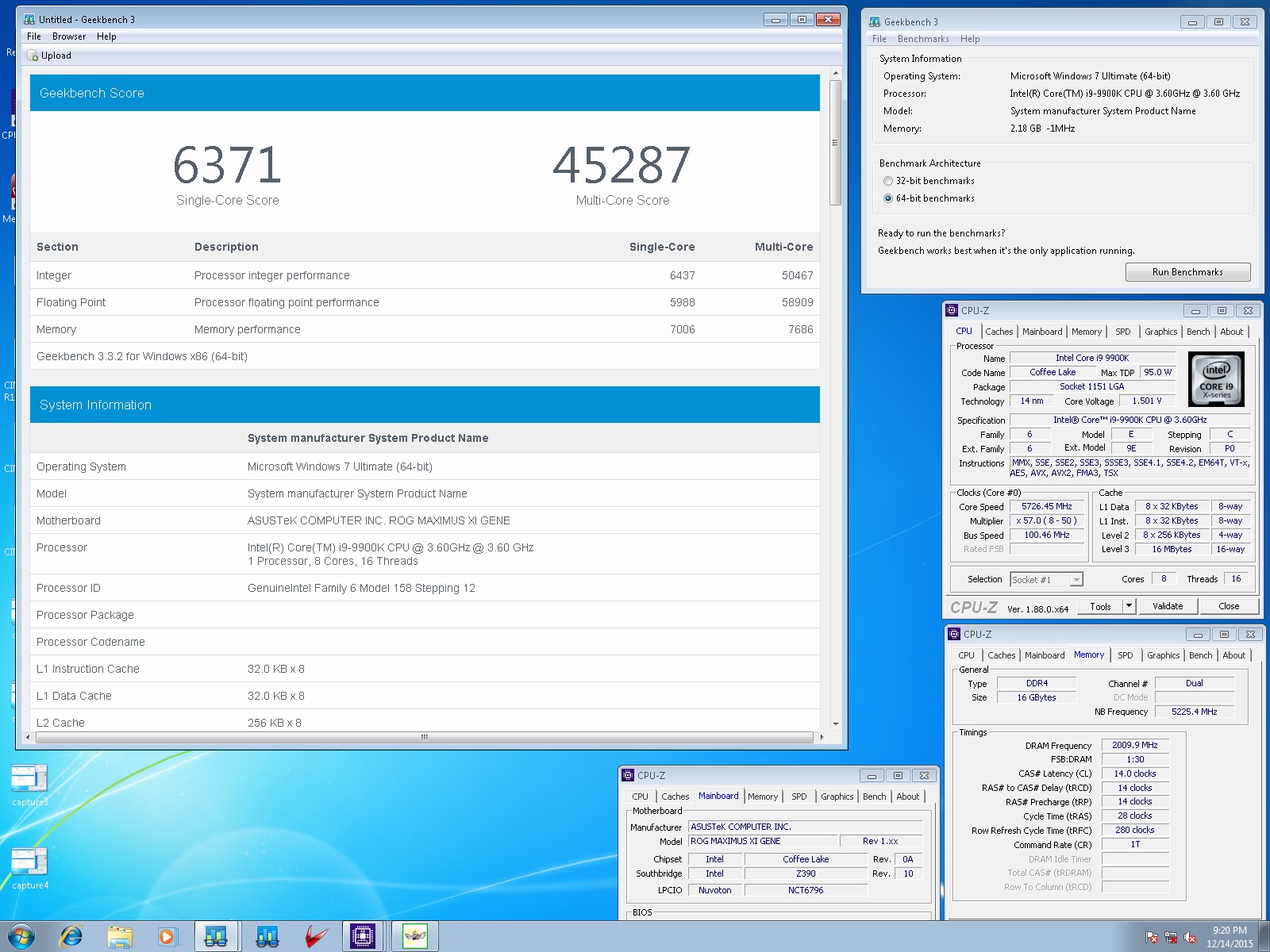Click the Run Benchmarks button
Image resolution: width=1270 pixels, height=952 pixels.
[1187, 272]
